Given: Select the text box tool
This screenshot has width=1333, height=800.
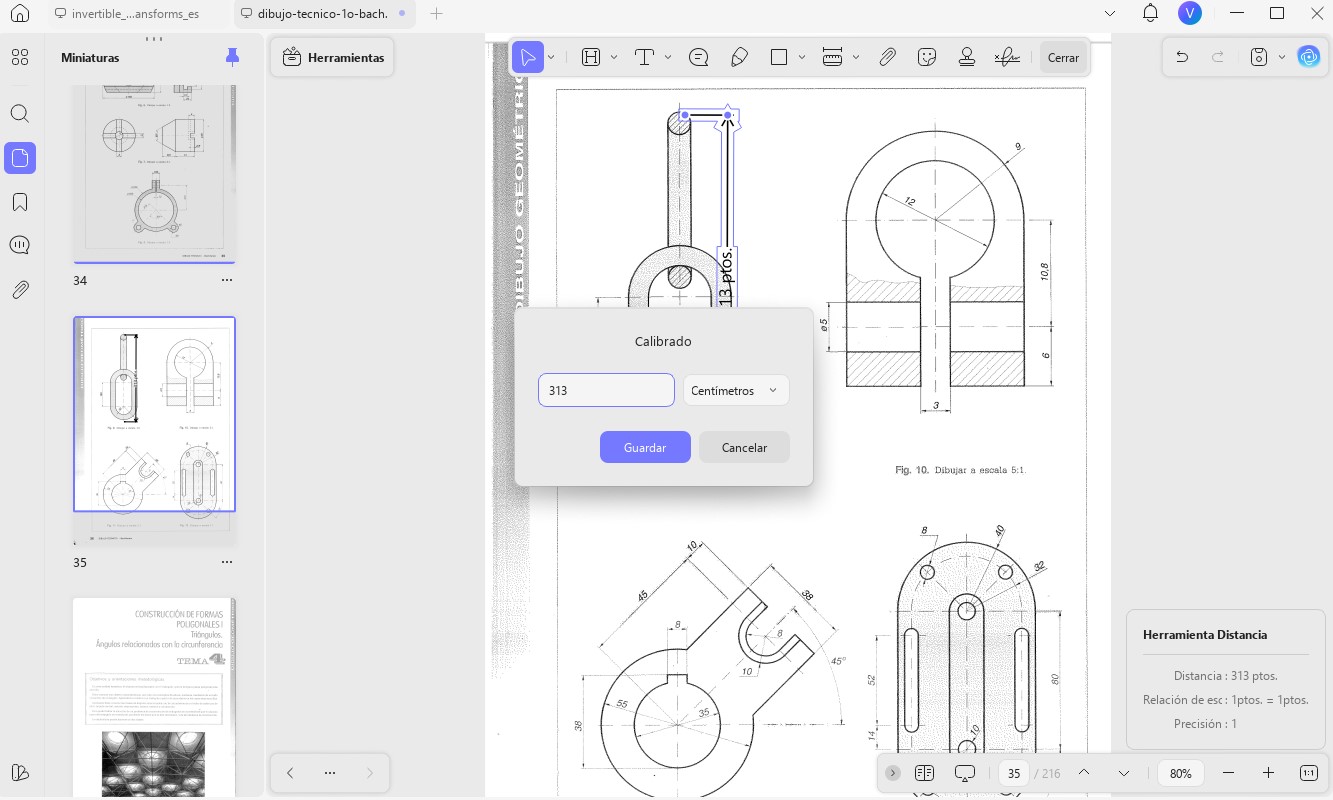Looking at the screenshot, I should pos(644,57).
